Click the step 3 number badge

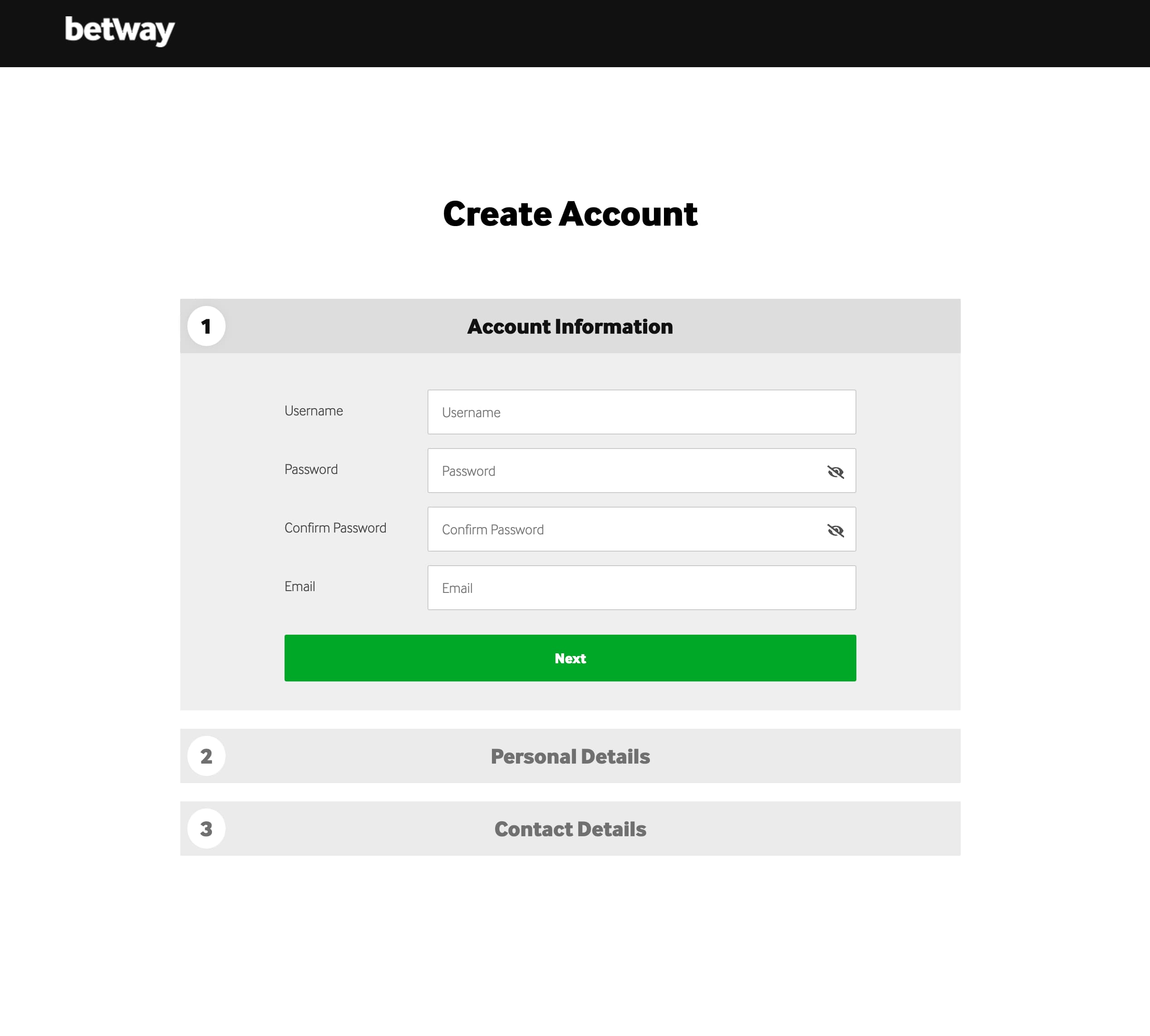click(206, 829)
